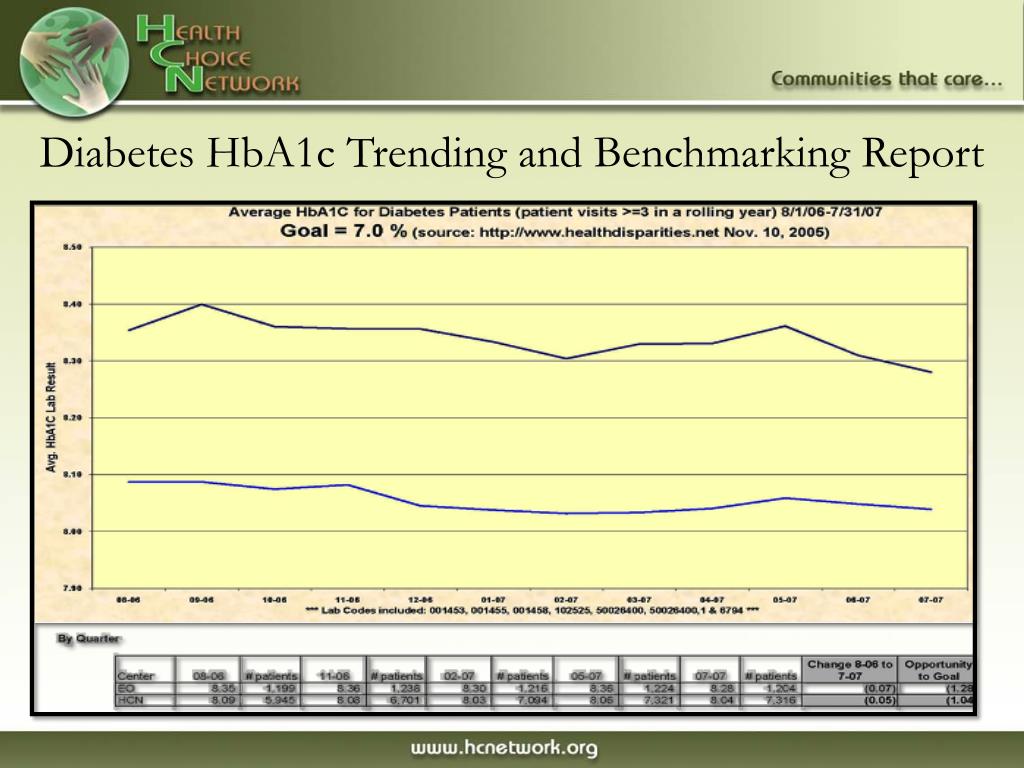The height and width of the screenshot is (768, 1024).
Task: Click the 06-07 x-axis label
Action: coord(857,599)
